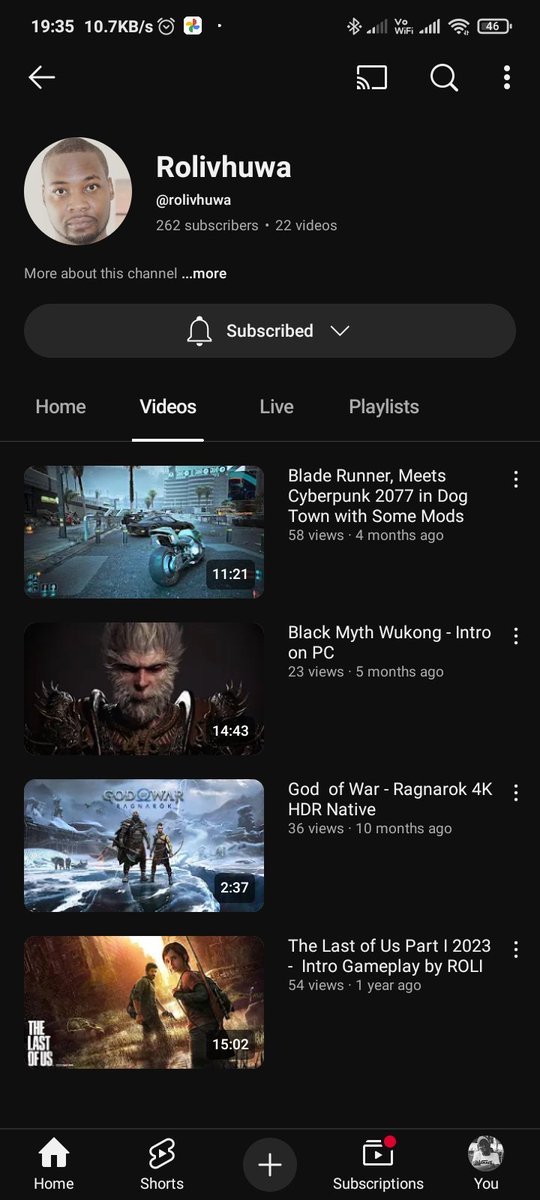Switch to the Live tab
This screenshot has width=540, height=1200.
276,407
